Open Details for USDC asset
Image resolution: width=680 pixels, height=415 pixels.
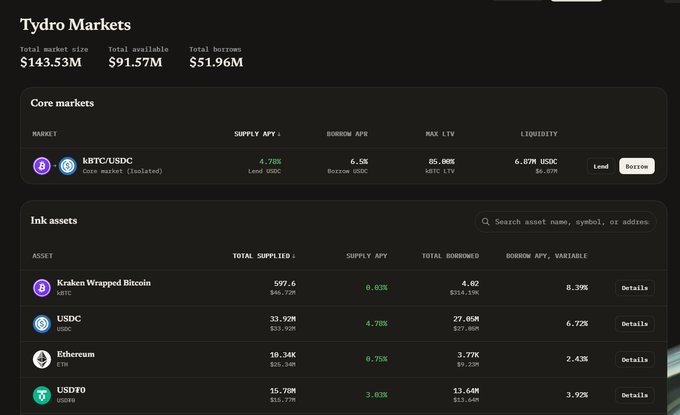(x=634, y=324)
